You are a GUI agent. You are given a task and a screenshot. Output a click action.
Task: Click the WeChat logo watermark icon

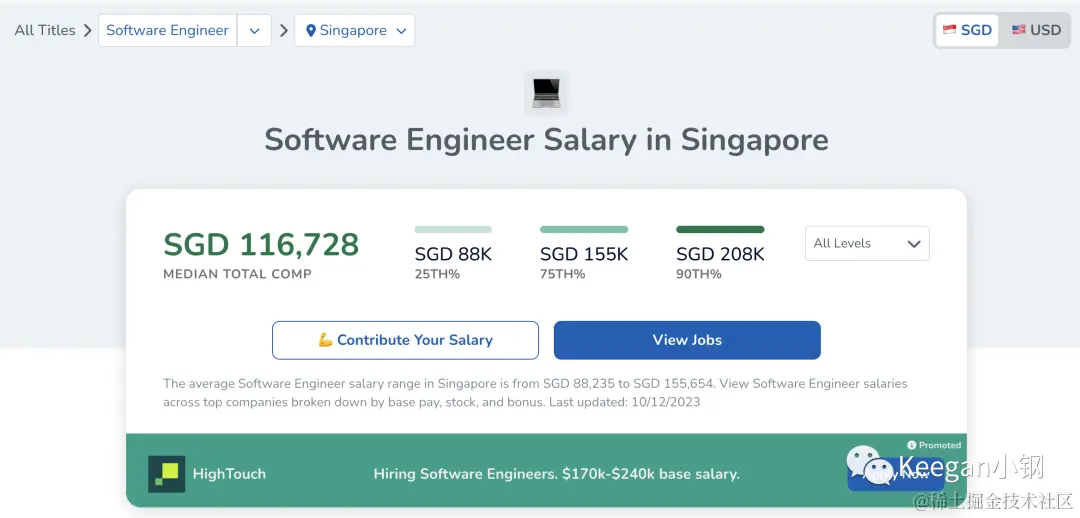click(x=870, y=466)
